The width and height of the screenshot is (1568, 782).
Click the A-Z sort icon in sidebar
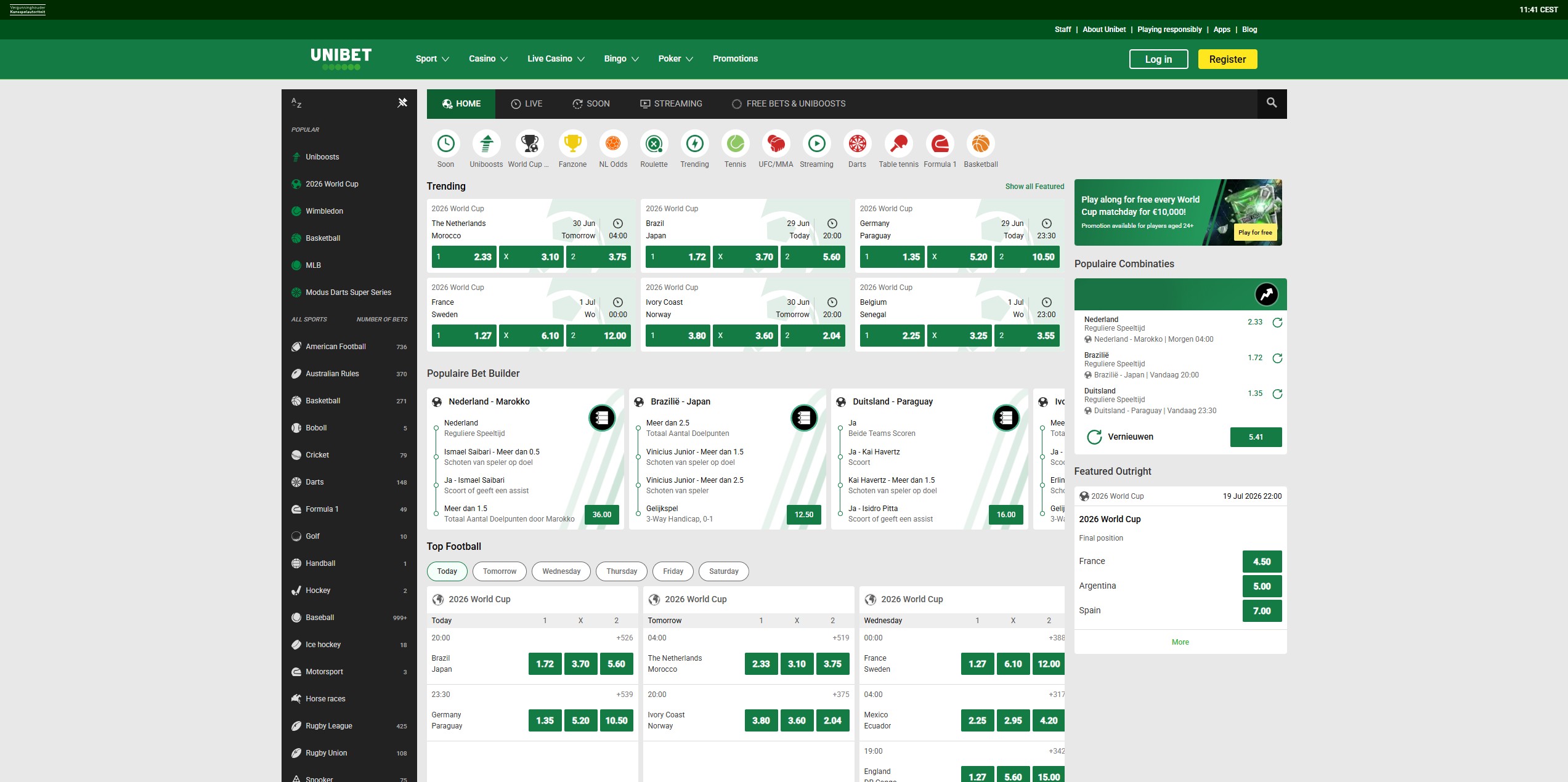coord(296,103)
